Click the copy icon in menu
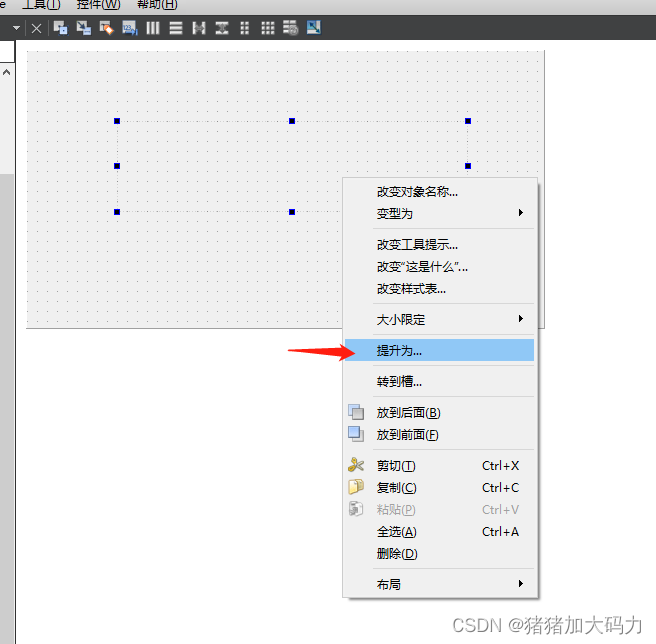Viewport: 656px width, 644px height. click(x=356, y=487)
